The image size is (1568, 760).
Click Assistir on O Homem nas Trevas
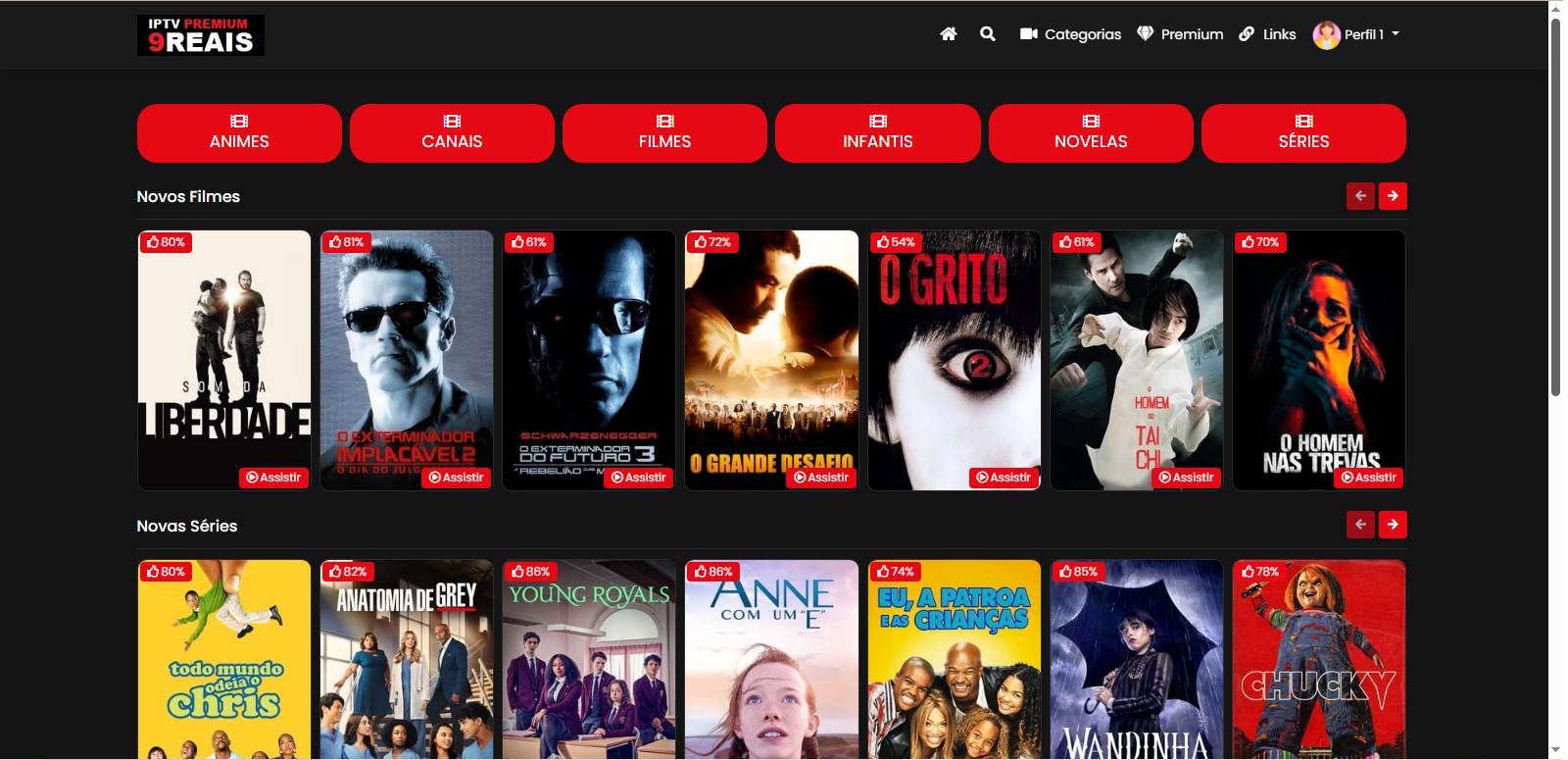tap(1368, 478)
